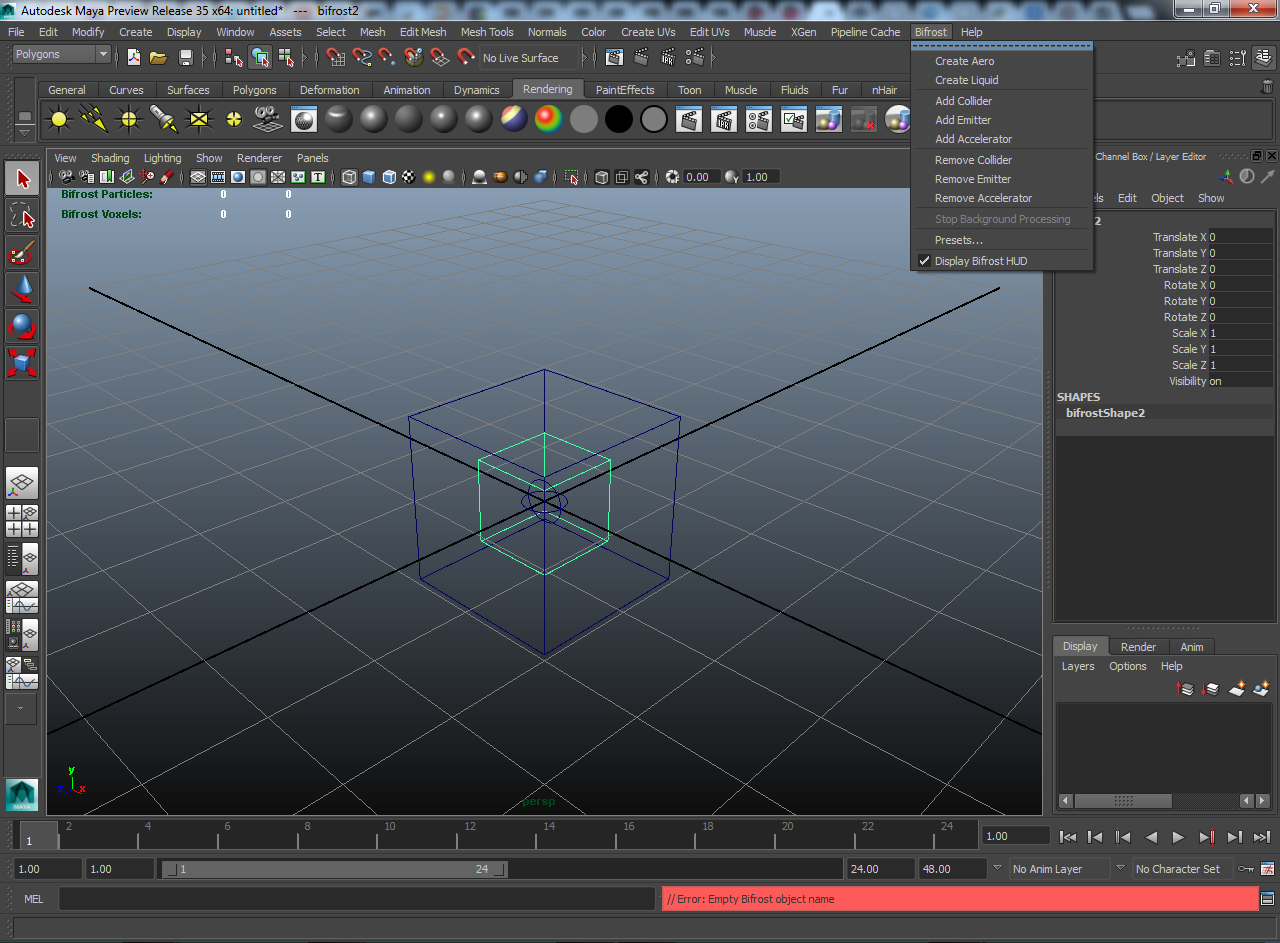Open the Polygons menu set dropdown
This screenshot has height=943, width=1280.
pos(61,54)
